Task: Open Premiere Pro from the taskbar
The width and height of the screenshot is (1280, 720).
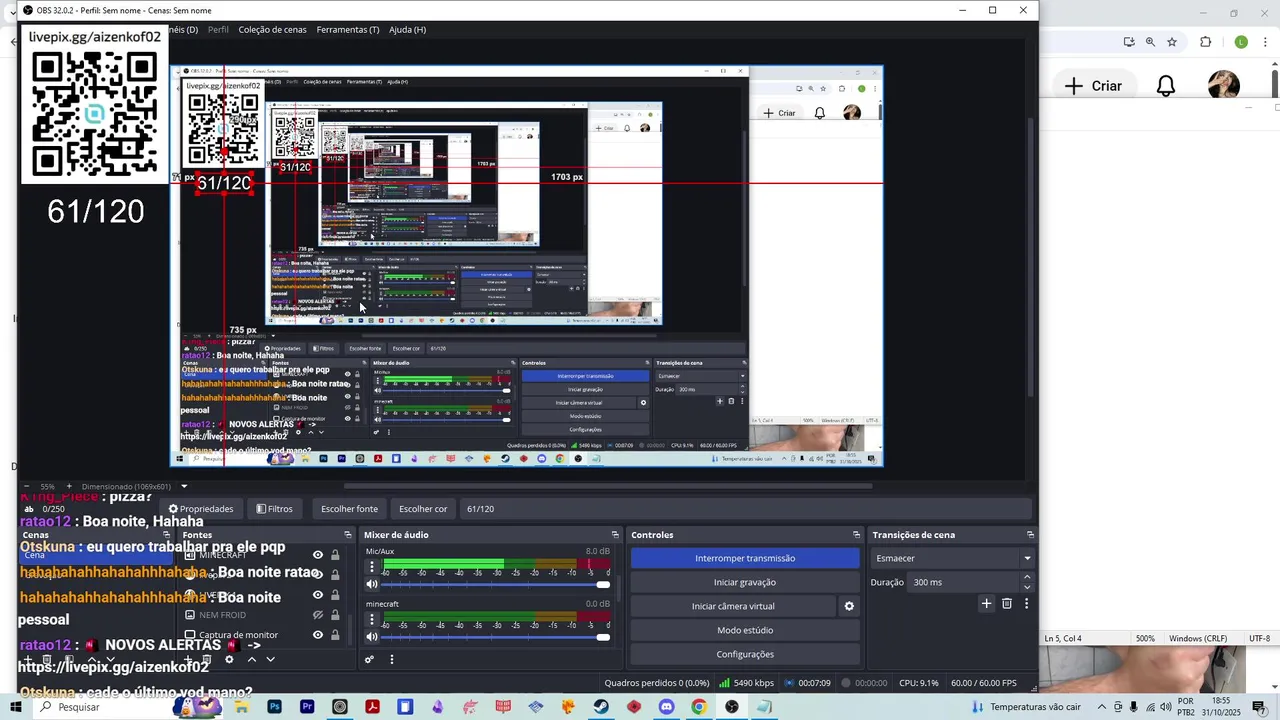Action: (307, 707)
